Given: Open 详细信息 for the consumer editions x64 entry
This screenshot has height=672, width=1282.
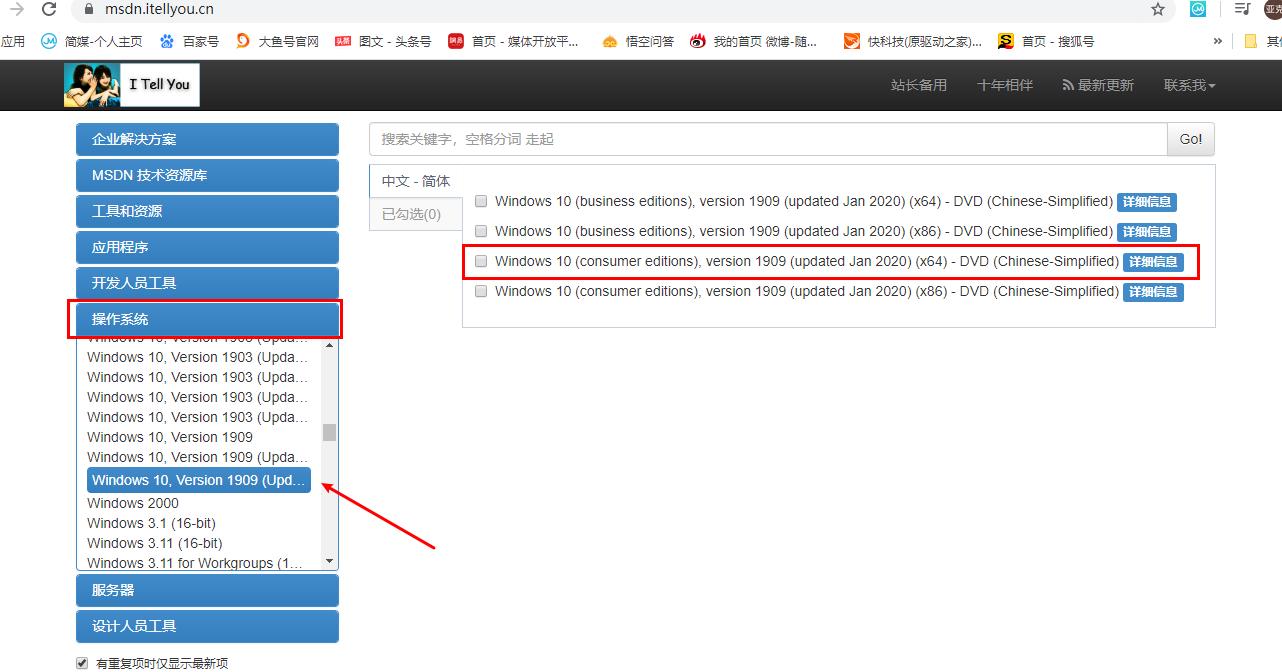Looking at the screenshot, I should click(1153, 261).
